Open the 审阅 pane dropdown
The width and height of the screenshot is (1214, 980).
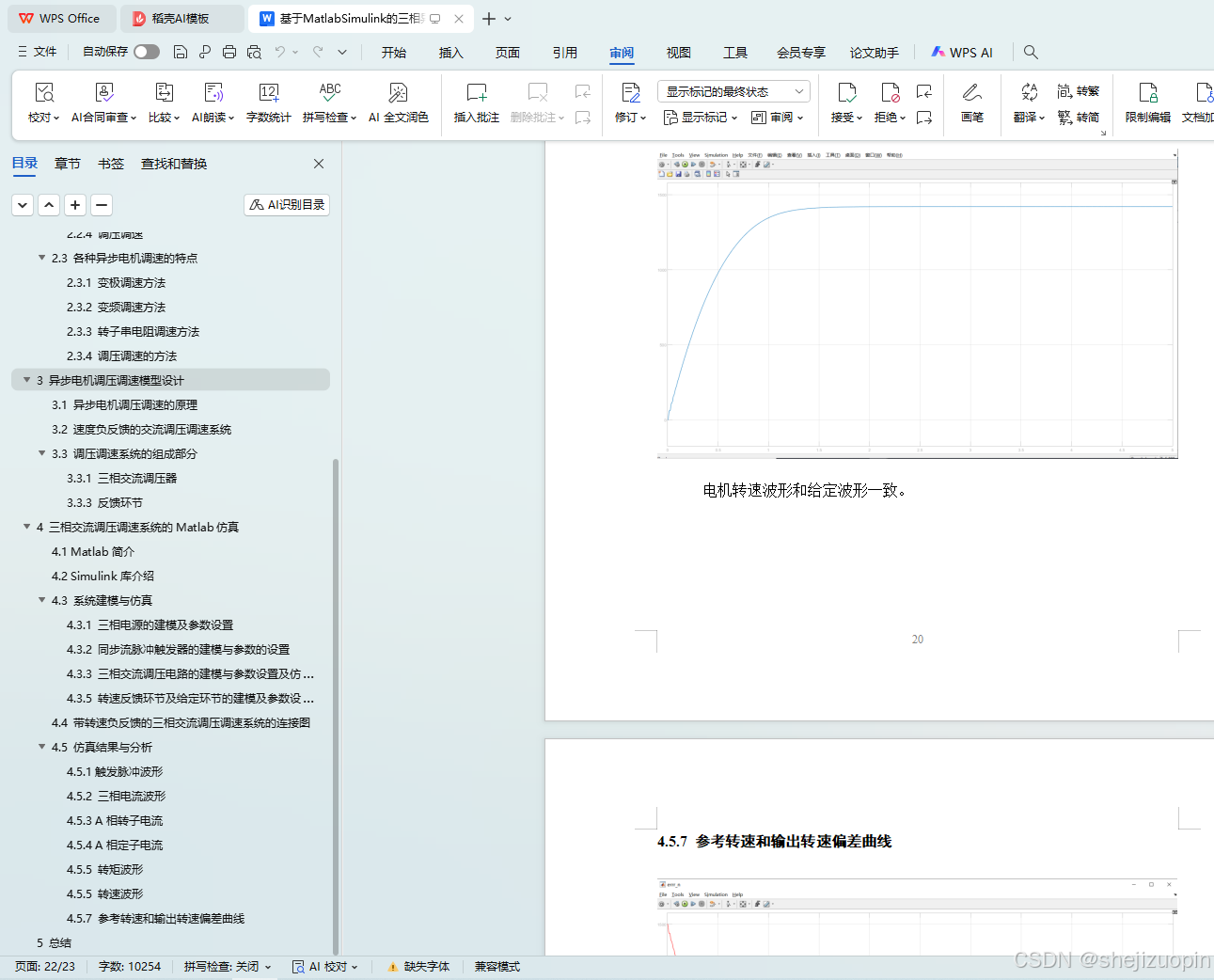click(777, 118)
